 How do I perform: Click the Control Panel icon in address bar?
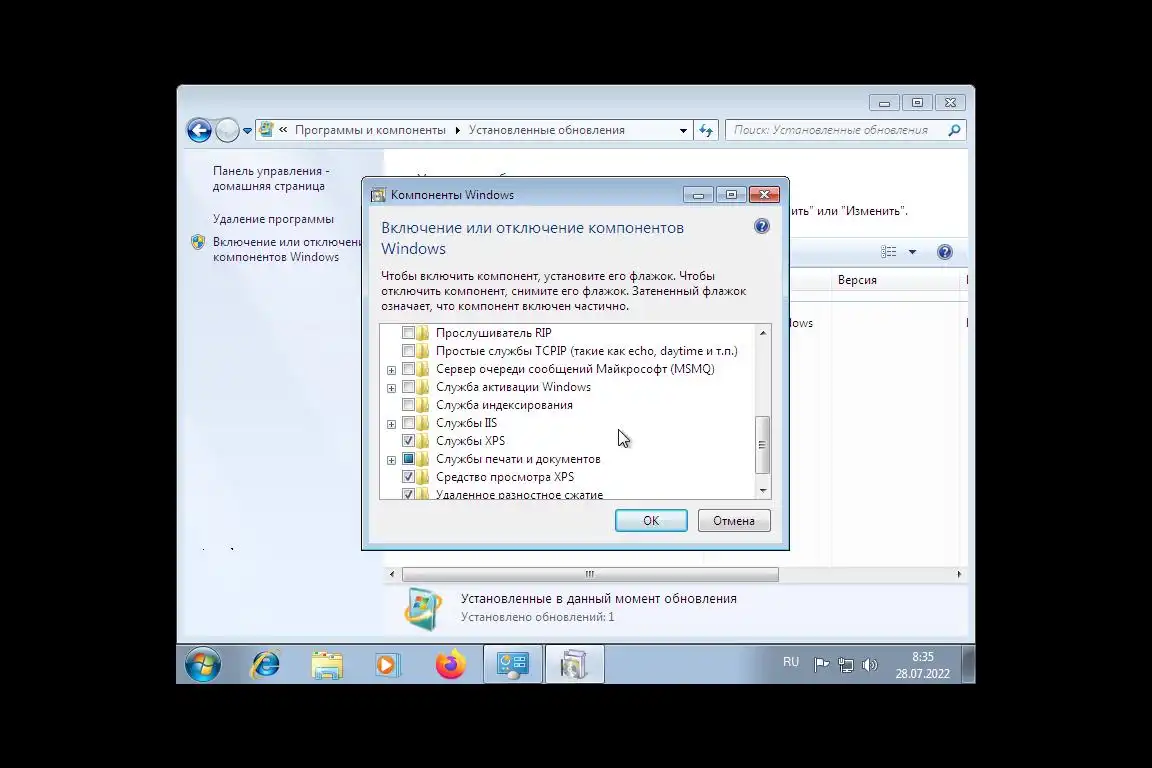tap(266, 129)
